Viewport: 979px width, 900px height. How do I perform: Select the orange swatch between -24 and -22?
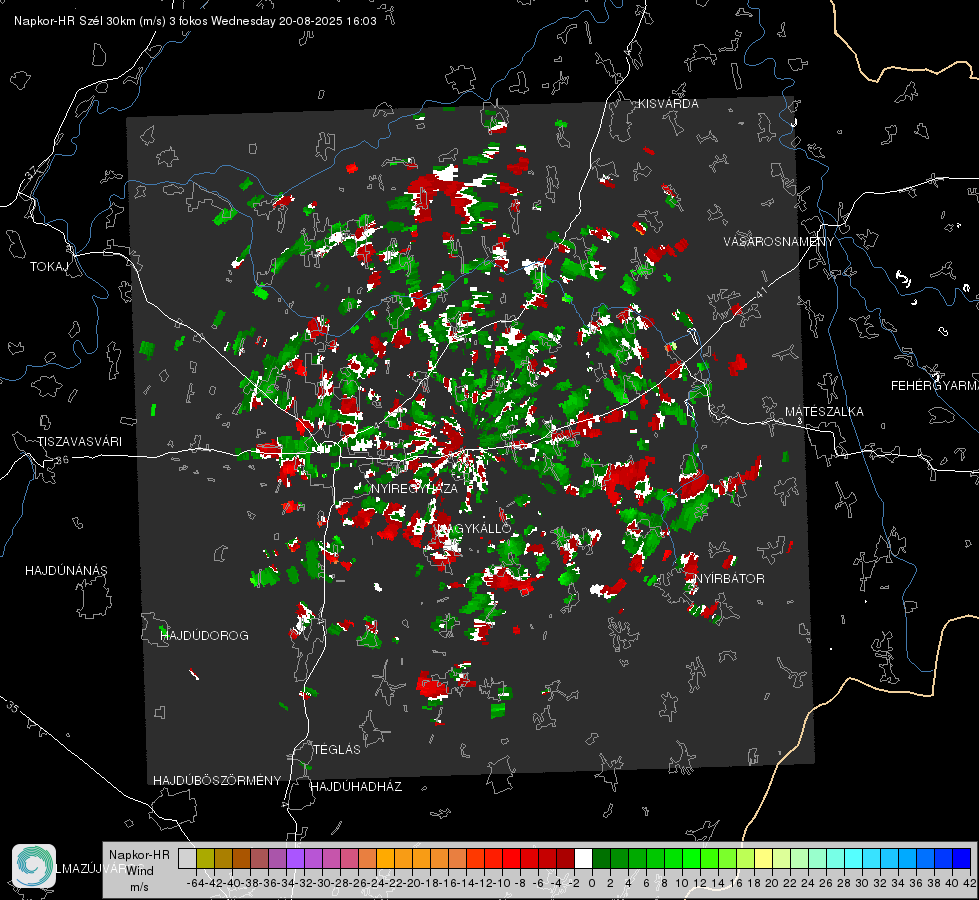(x=385, y=858)
